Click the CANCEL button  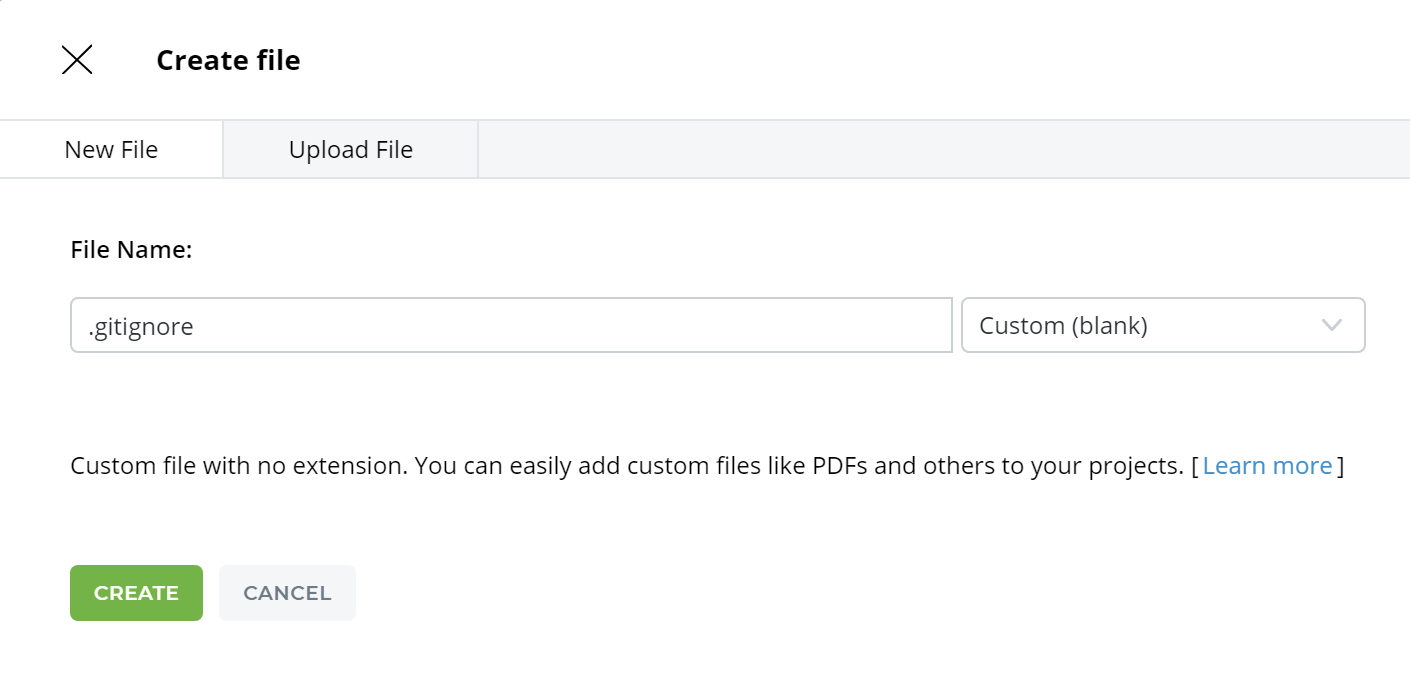[287, 593]
